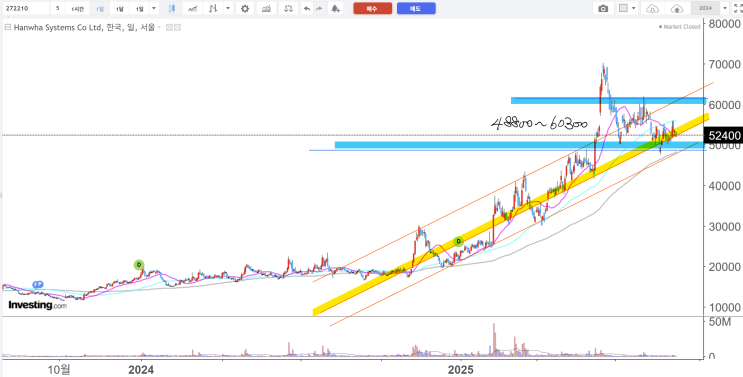Click the 52400 current price label
743x377 pixels.
(x=724, y=136)
